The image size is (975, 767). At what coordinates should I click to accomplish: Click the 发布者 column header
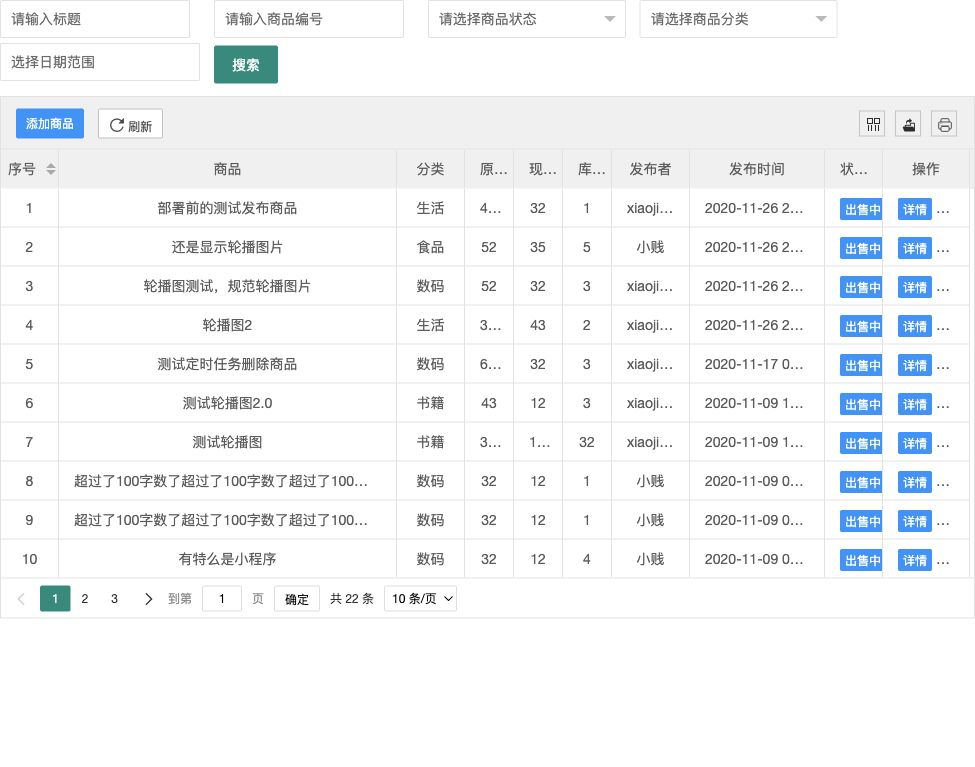pyautogui.click(x=650, y=169)
